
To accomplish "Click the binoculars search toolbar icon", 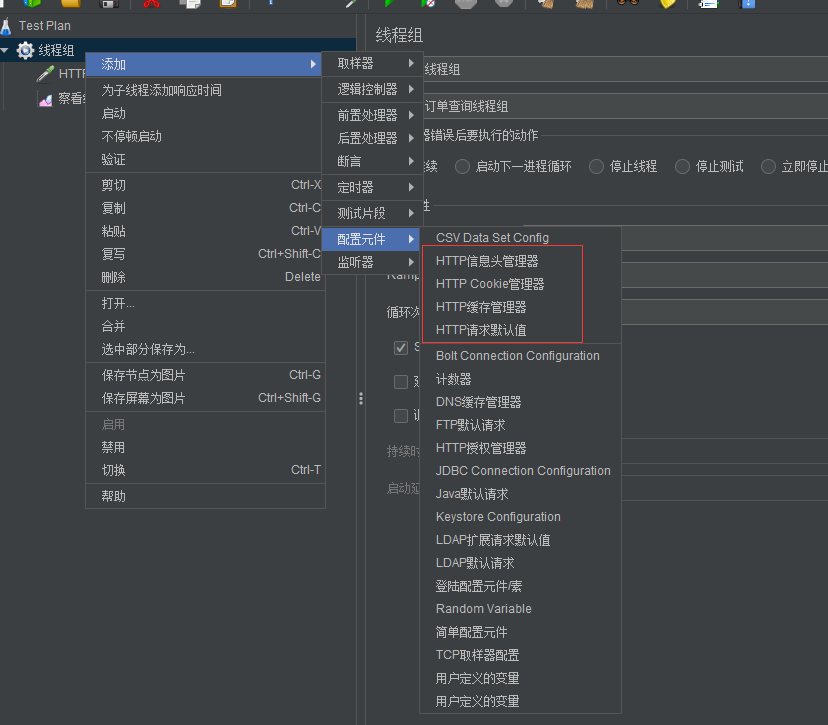I will (627, 3).
